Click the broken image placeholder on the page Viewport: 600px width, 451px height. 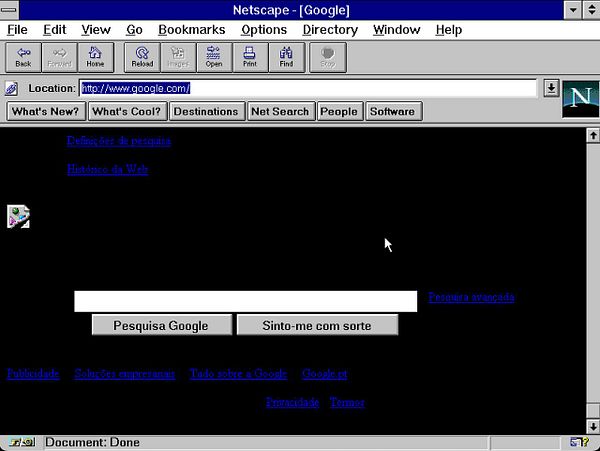click(18, 217)
